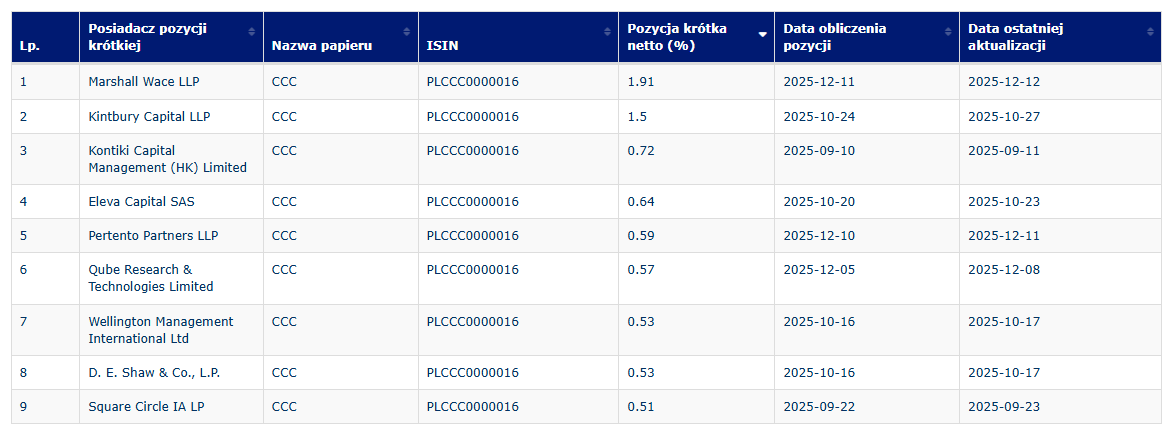1168x431 pixels.
Task: Click net short position value 0.72
Action: (641, 150)
